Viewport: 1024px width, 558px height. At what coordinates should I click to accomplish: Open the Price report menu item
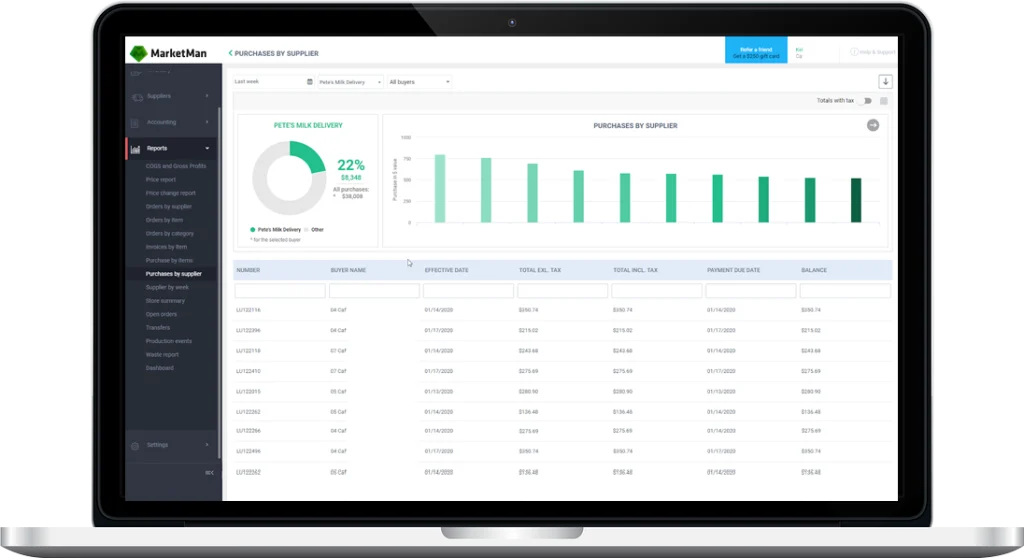tap(161, 180)
